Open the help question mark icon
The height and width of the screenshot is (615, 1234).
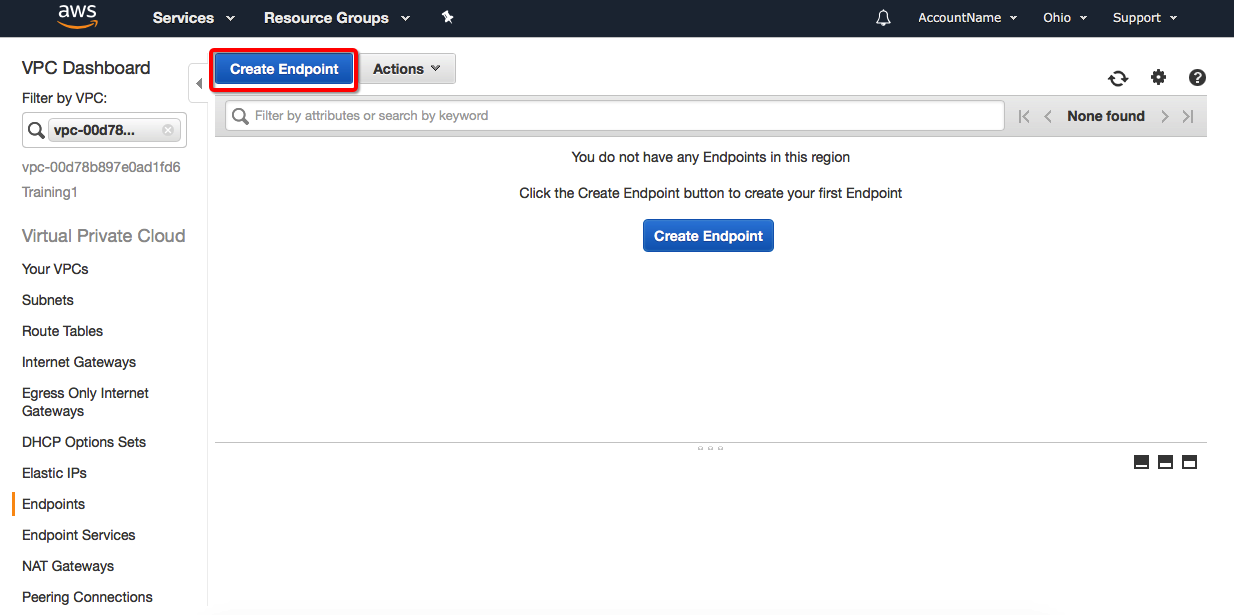click(x=1197, y=77)
